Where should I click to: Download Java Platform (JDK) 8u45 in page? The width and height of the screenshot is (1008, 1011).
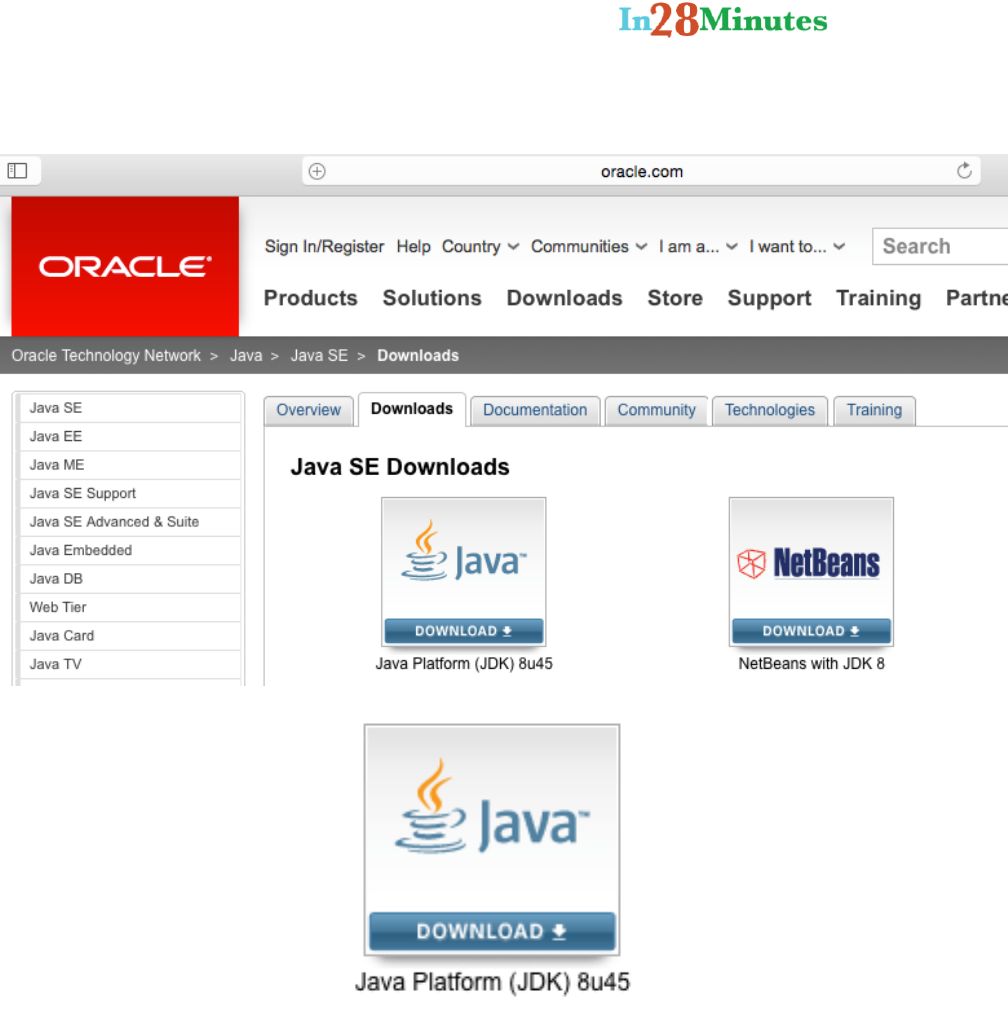click(464, 631)
